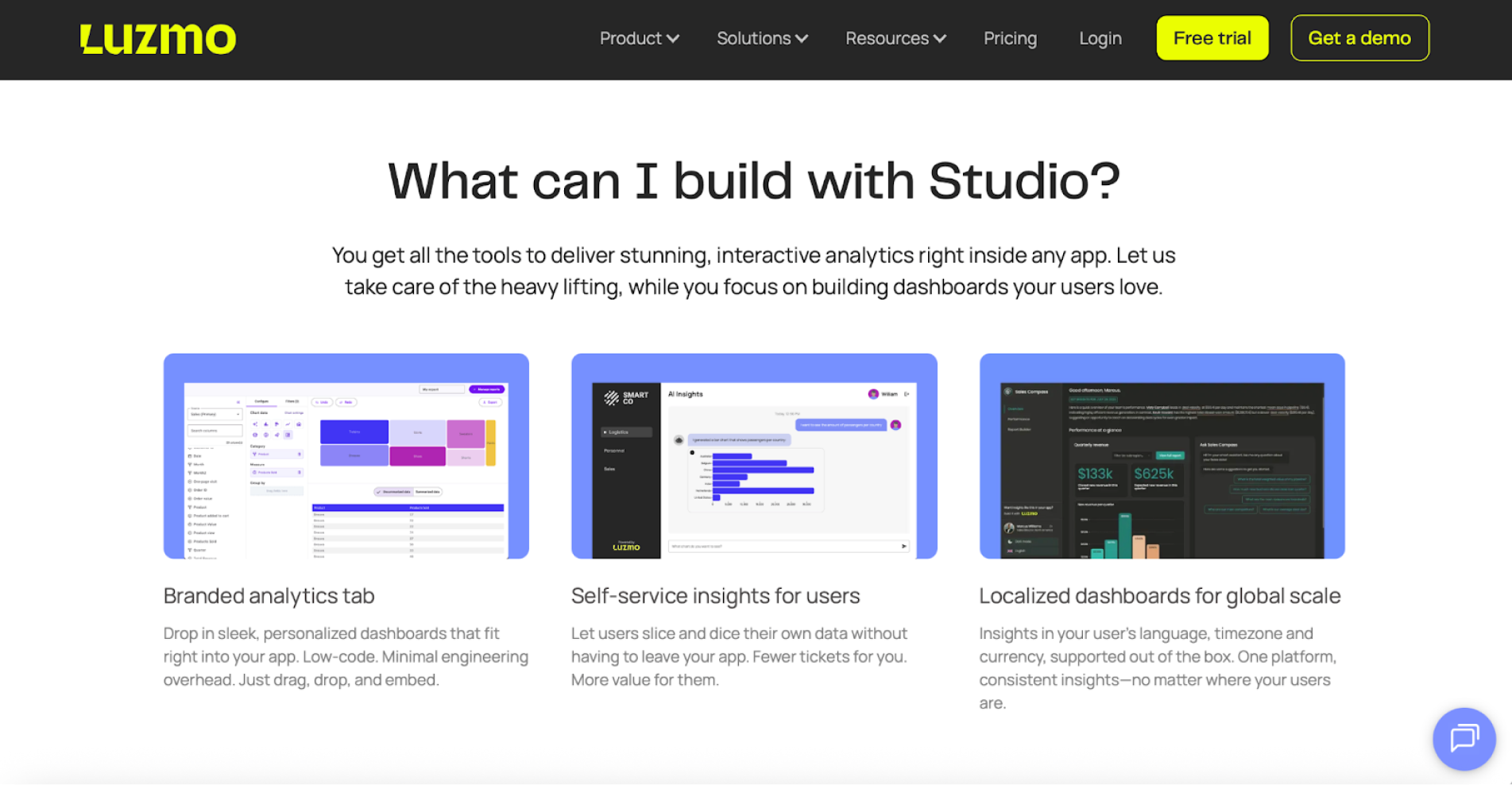Click the logout icon next to William's avatar
This screenshot has width=1512, height=785.
click(x=907, y=394)
